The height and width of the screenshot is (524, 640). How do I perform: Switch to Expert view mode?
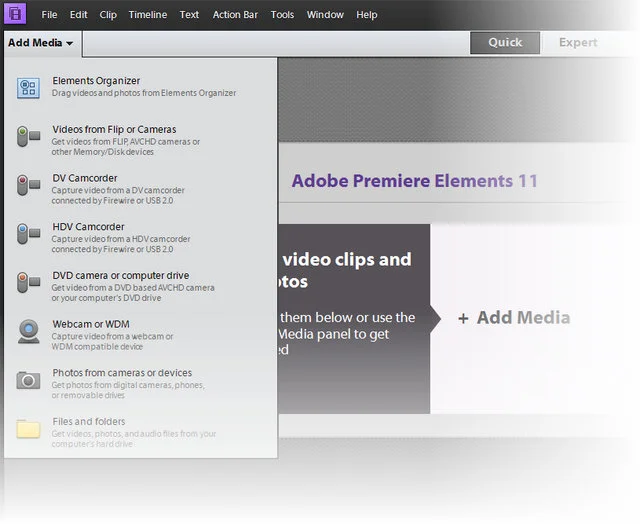click(x=578, y=42)
